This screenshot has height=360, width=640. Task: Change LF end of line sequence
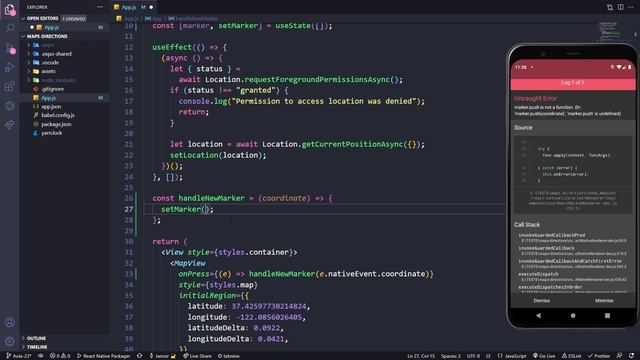488,356
